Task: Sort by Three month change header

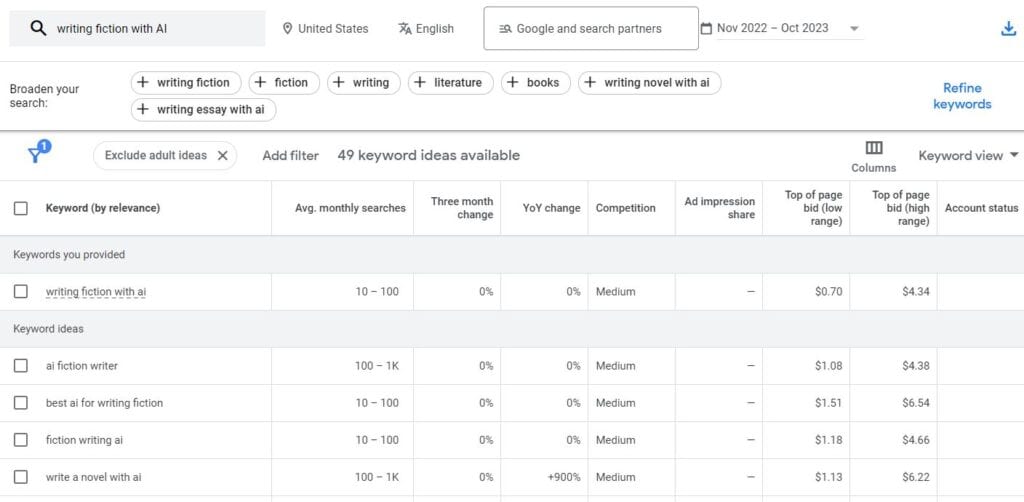Action: (462, 208)
